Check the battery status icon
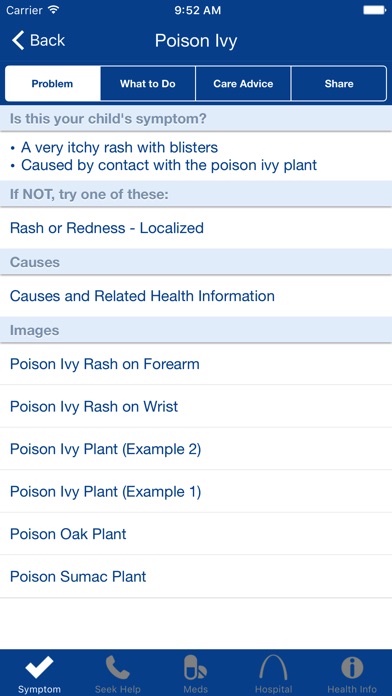Viewport: 392px width, 696px height. pos(374,10)
